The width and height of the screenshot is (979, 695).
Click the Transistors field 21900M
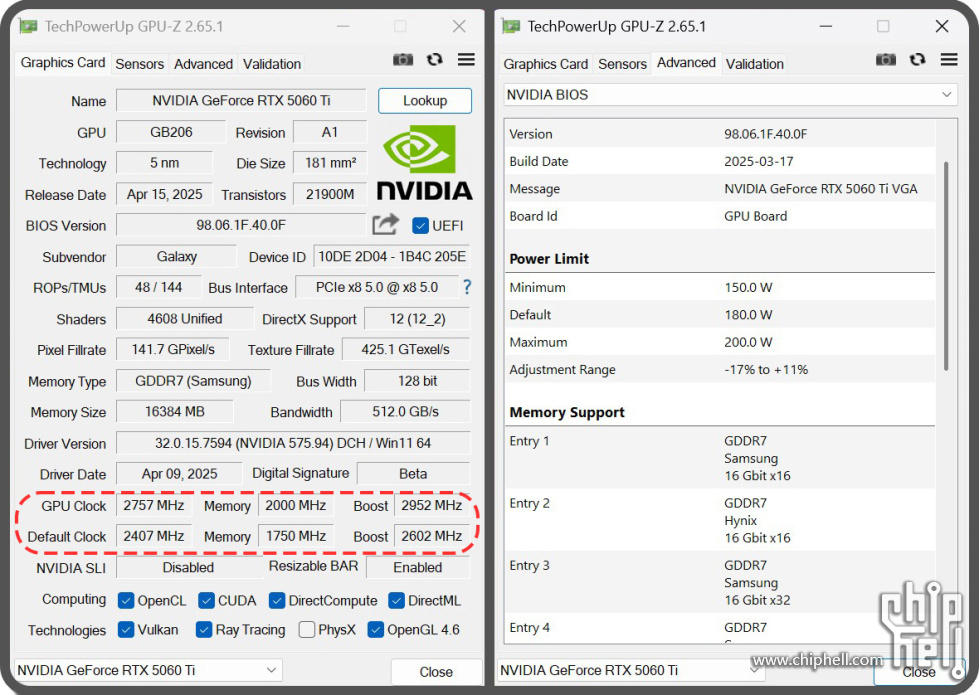pos(330,194)
